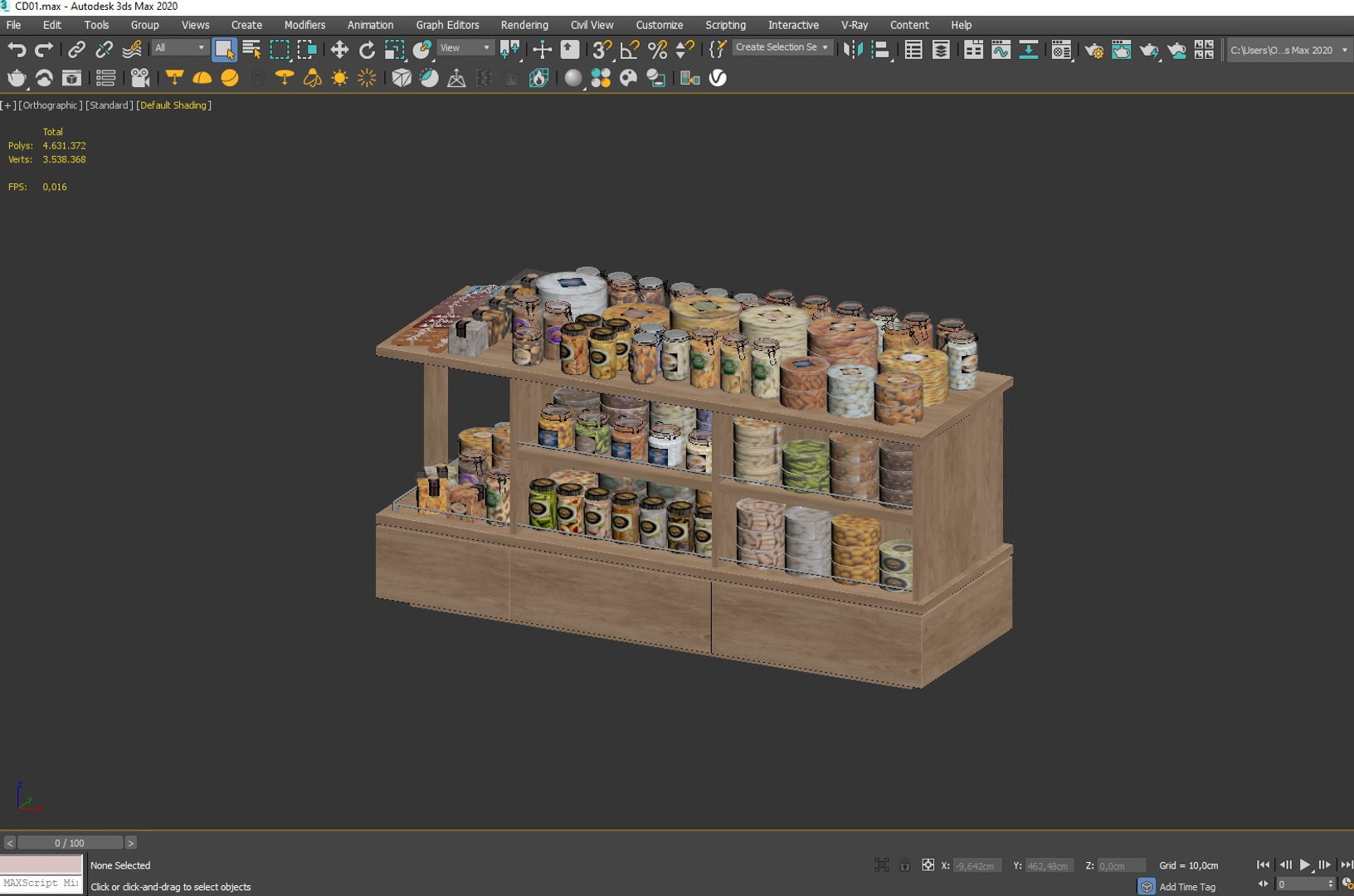Click the X coordinate input field
This screenshot has width=1354, height=896.
pyautogui.click(x=977, y=866)
